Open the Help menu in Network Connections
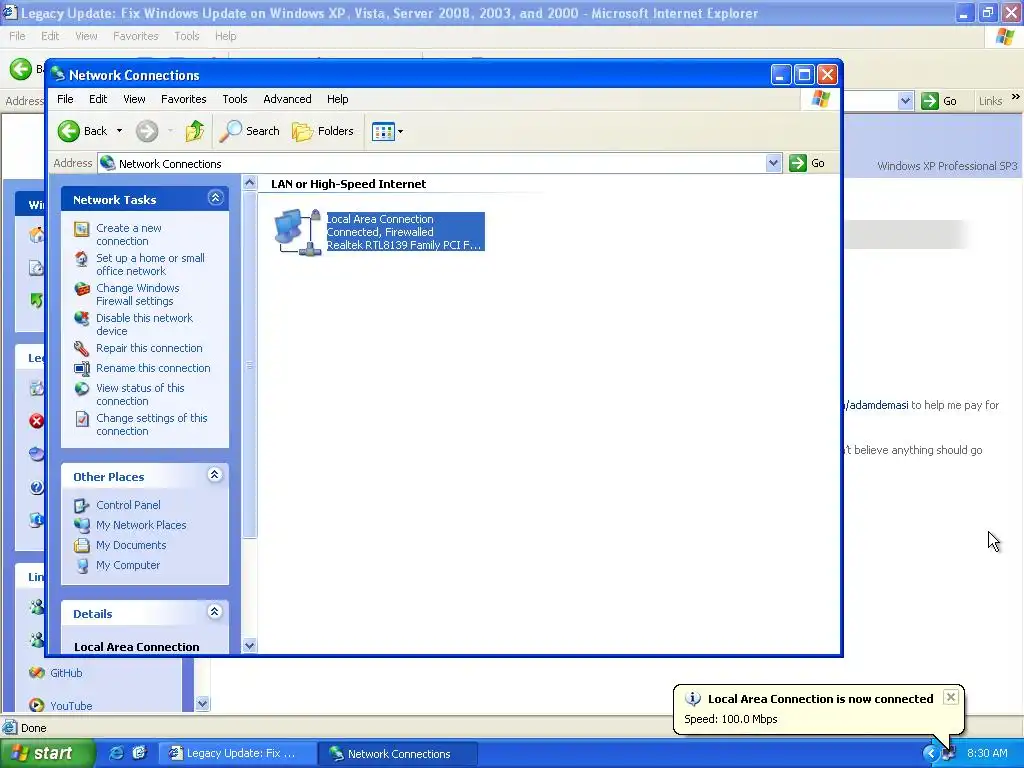Viewport: 1024px width, 768px height. [x=338, y=99]
